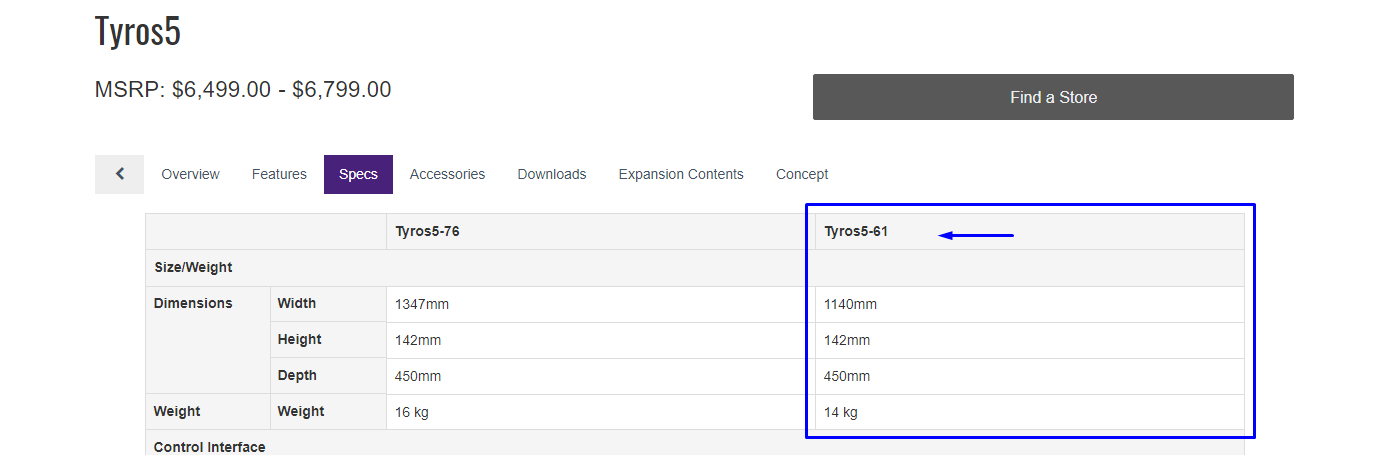Screen dimensions: 1380x455
Task: Click the Dimensions row label
Action: (x=193, y=303)
